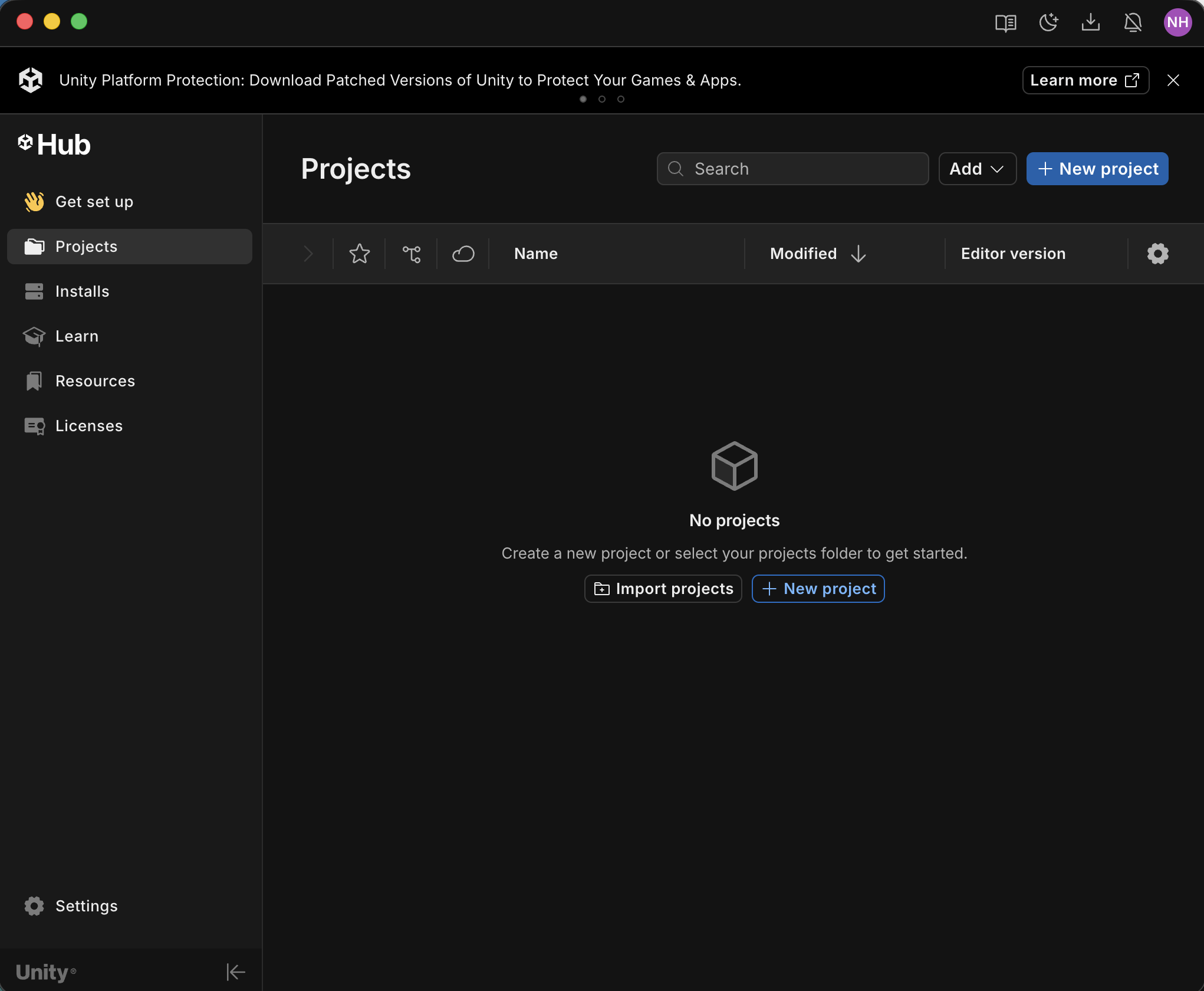Click the project Search field
The width and height of the screenshot is (1204, 991).
click(x=792, y=169)
